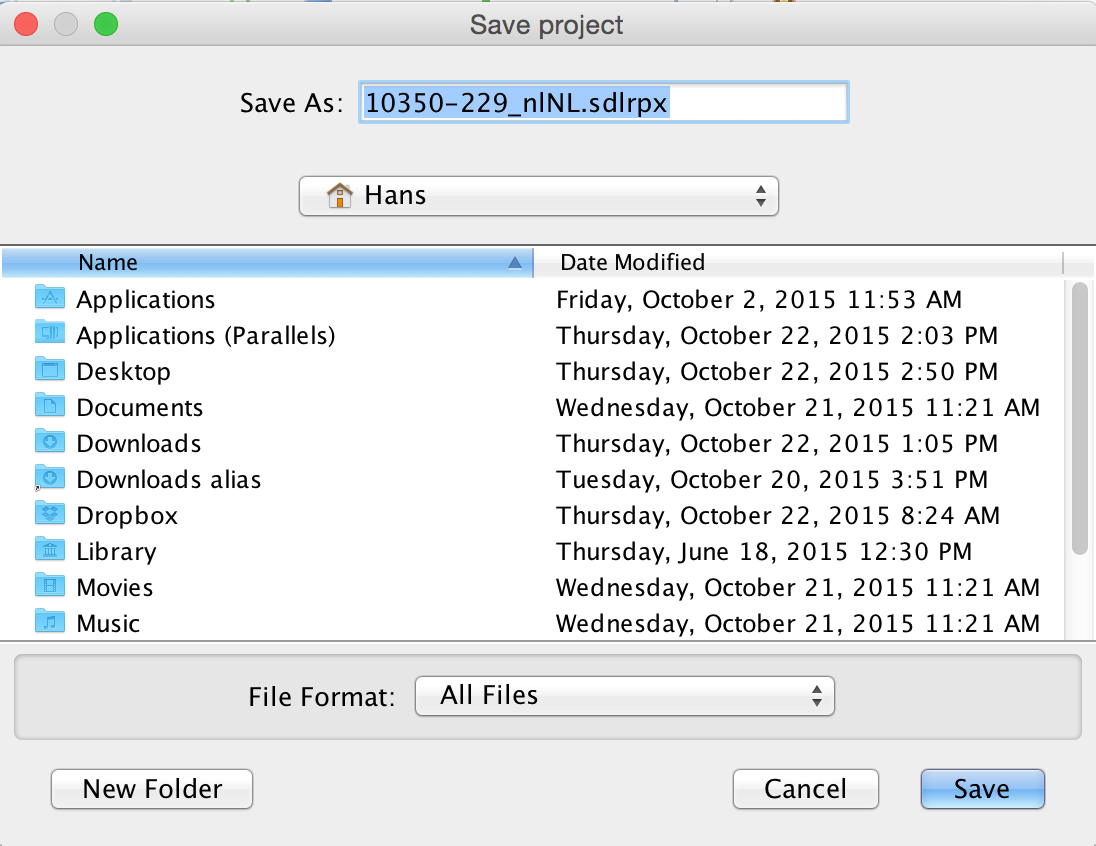Viewport: 1096px width, 846px height.
Task: Click the file list vertical scrollbar
Action: [x=1079, y=418]
